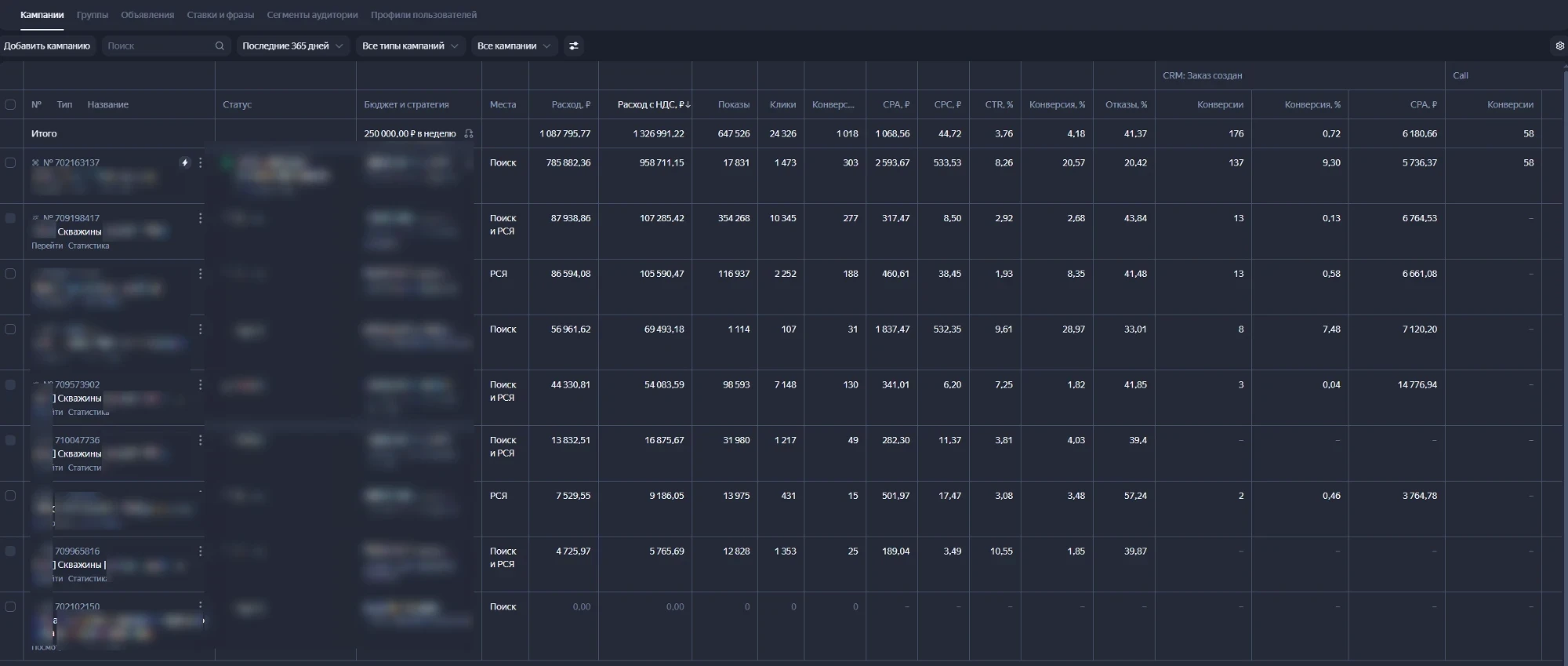The height and width of the screenshot is (666, 1568).
Task: Go to the 'Ставки и фразы' tab
Action: point(220,15)
